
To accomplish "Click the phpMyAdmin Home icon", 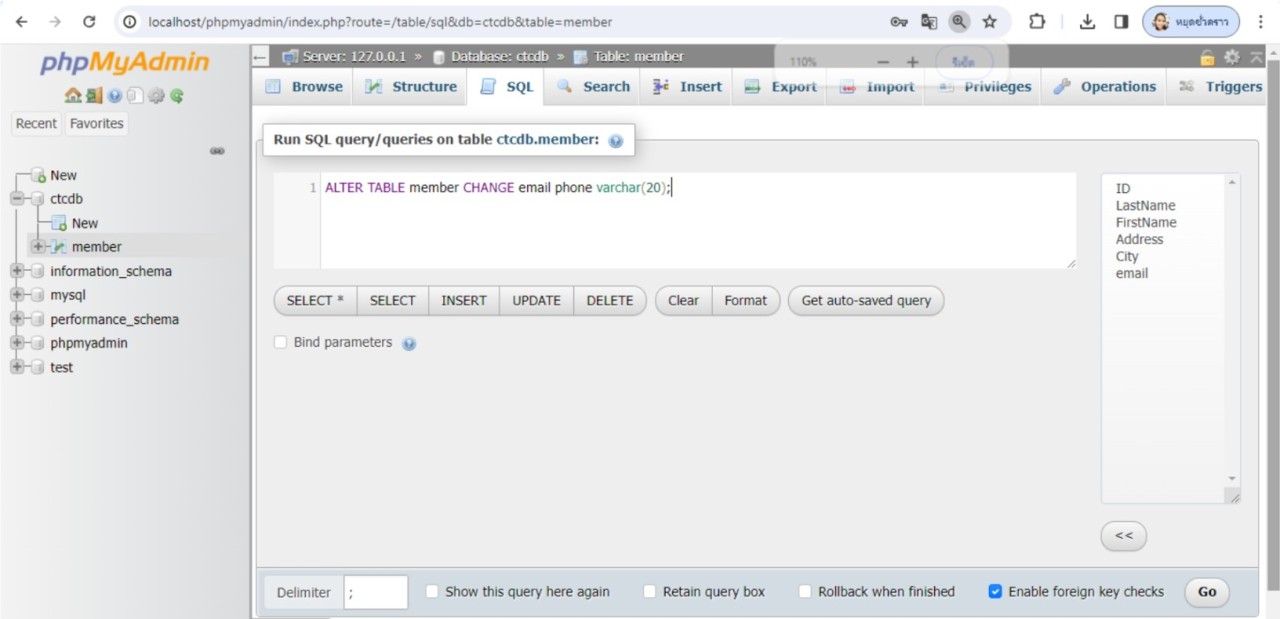I will point(72,96).
